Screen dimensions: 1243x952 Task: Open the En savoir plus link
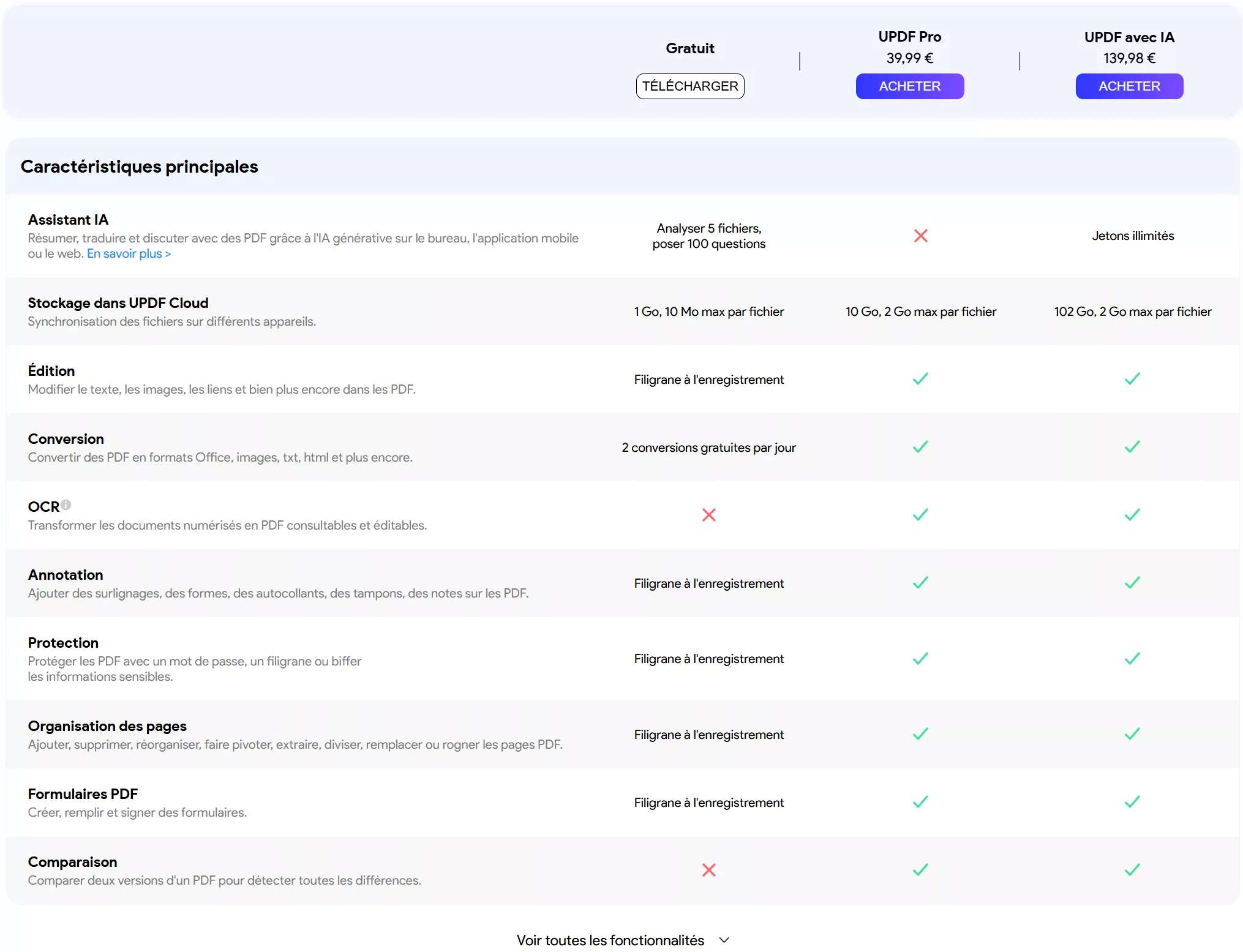[129, 253]
